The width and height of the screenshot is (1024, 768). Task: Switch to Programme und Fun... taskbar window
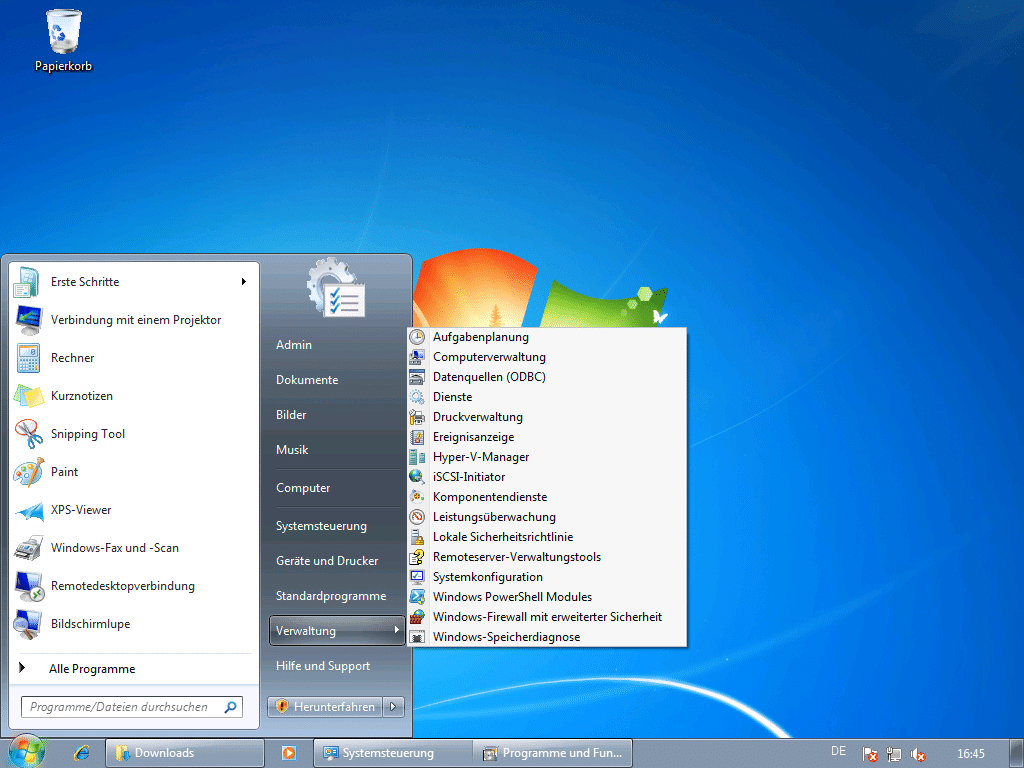click(553, 753)
